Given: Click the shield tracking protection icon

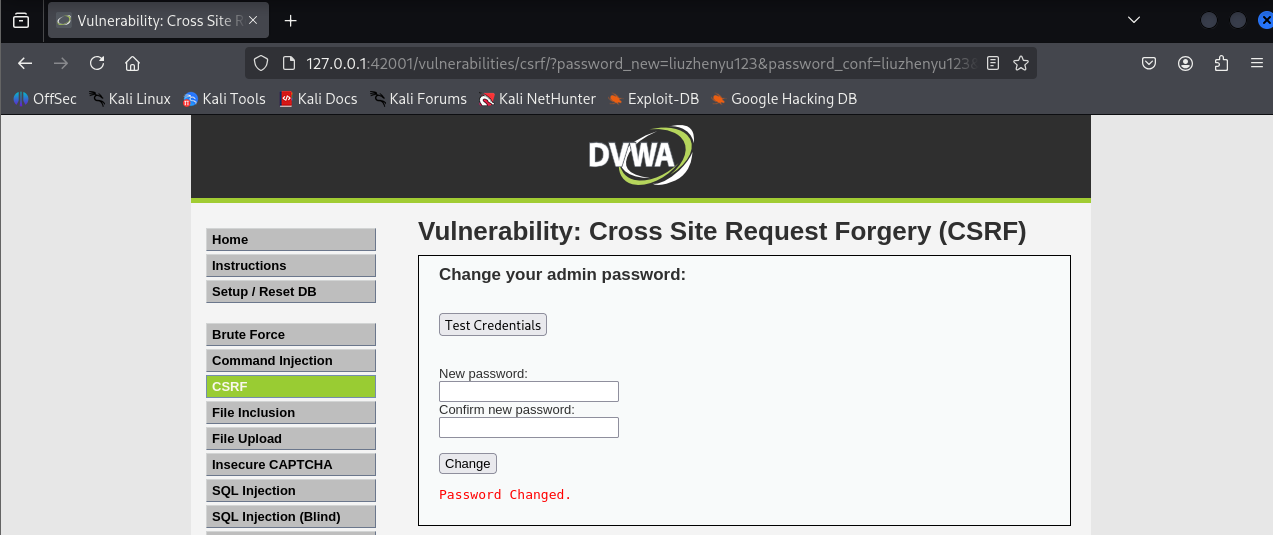Looking at the screenshot, I should (261, 63).
